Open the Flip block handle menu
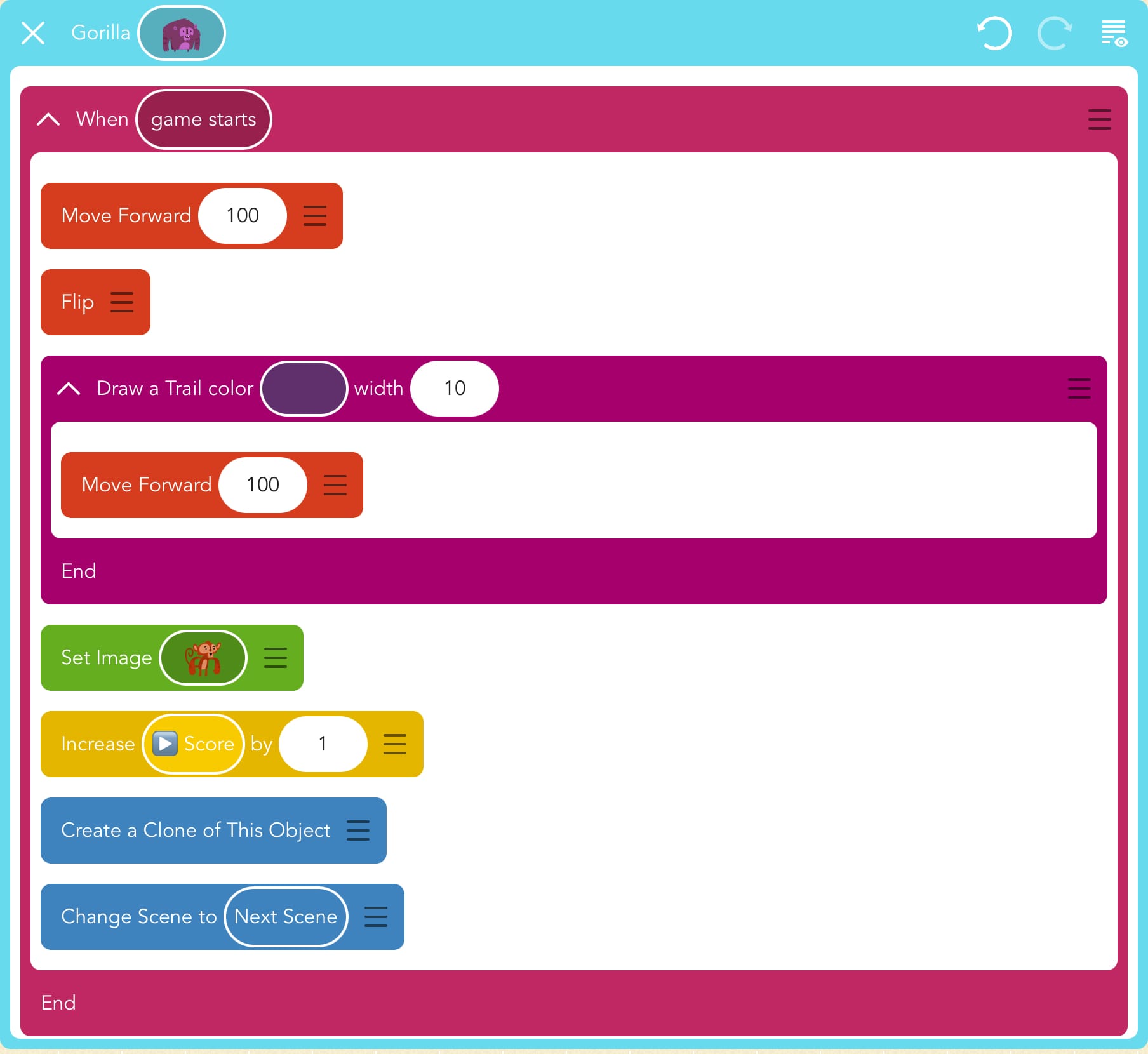Image resolution: width=1148 pixels, height=1054 pixels. point(122,302)
